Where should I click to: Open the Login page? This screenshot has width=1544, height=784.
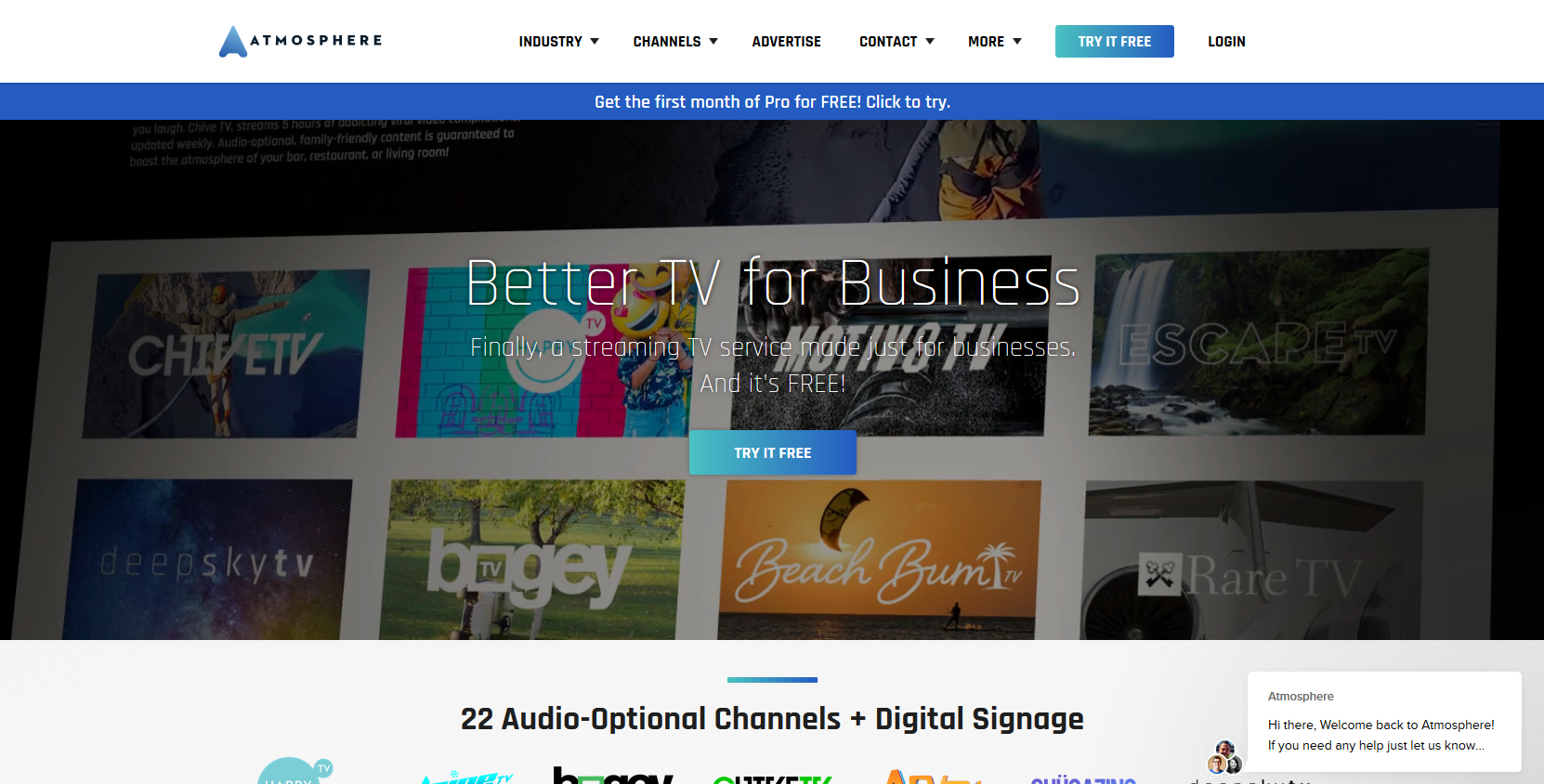[x=1226, y=42]
